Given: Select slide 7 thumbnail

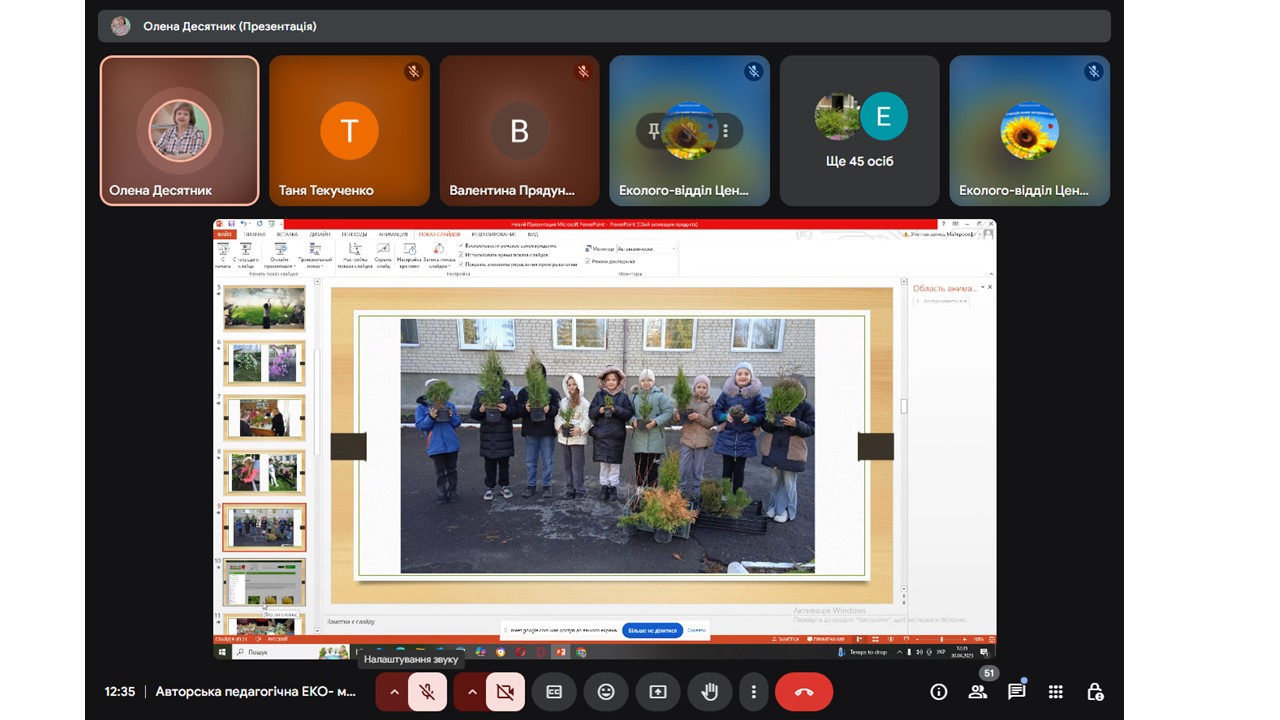Looking at the screenshot, I should (264, 417).
